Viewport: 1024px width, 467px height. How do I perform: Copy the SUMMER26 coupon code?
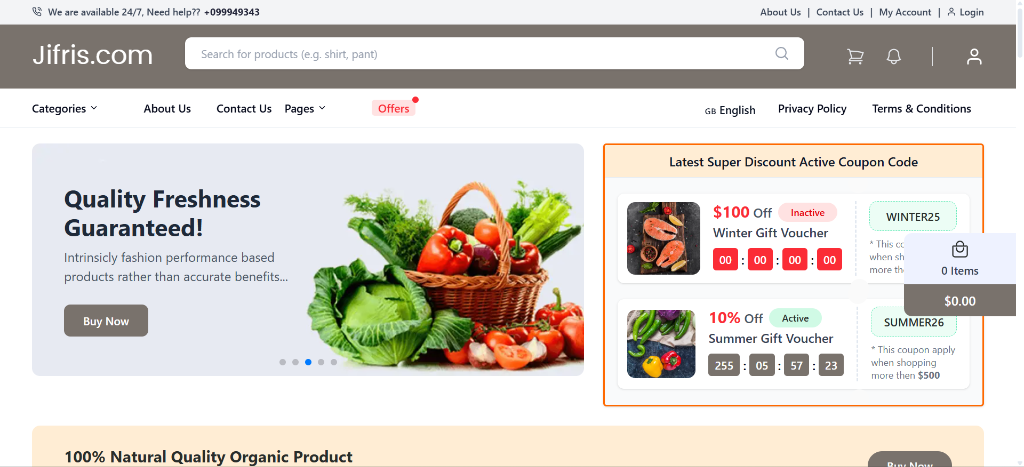pos(914,322)
